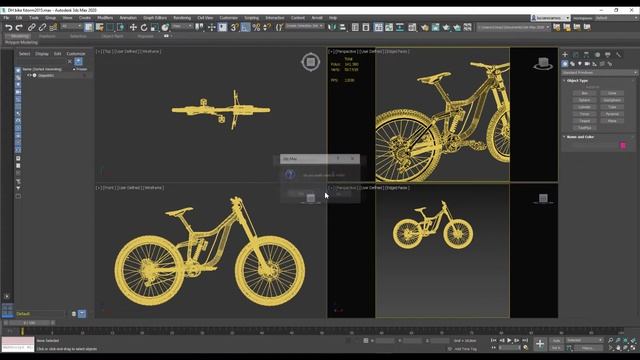Expand the tree row in Scene Explorer
The height and width of the screenshot is (360, 640).
(28, 76)
